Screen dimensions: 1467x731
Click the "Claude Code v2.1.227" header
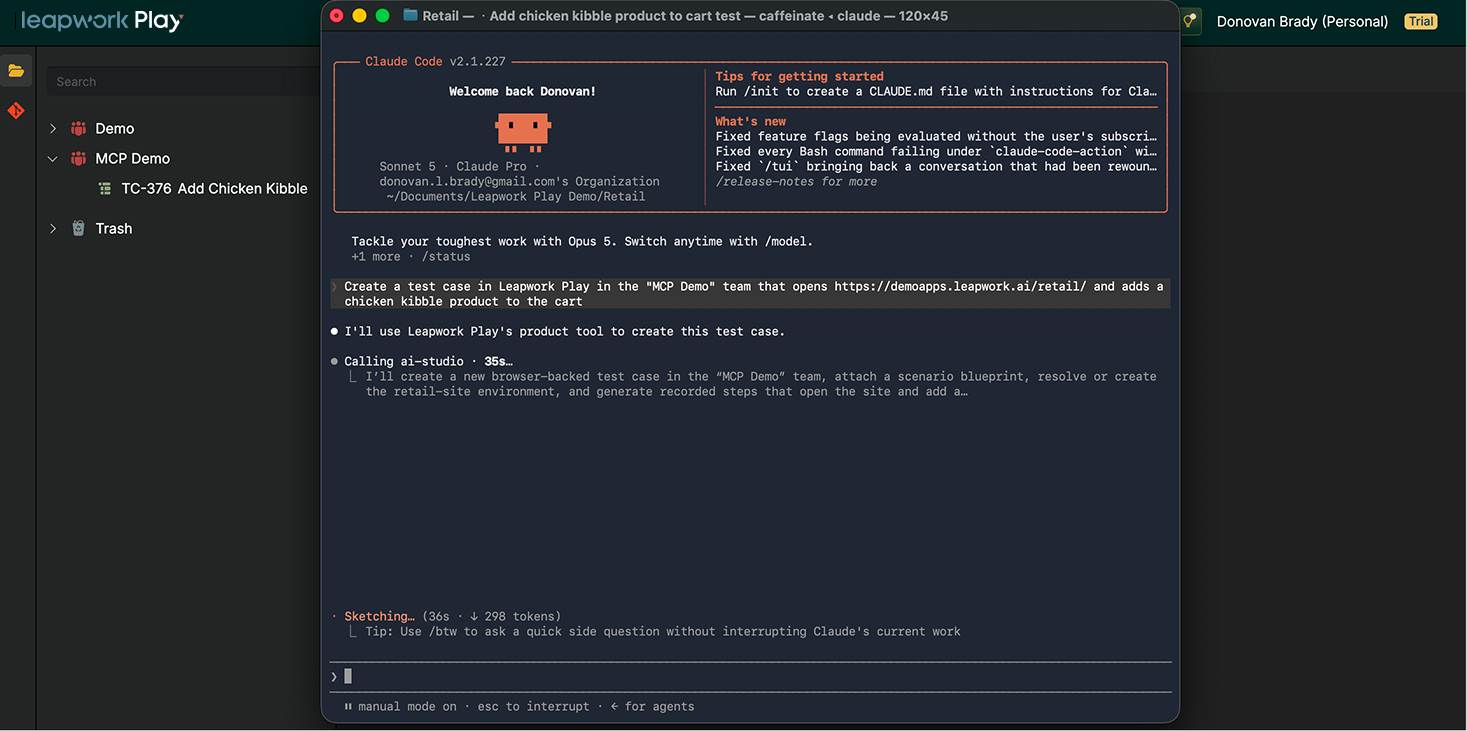(435, 61)
